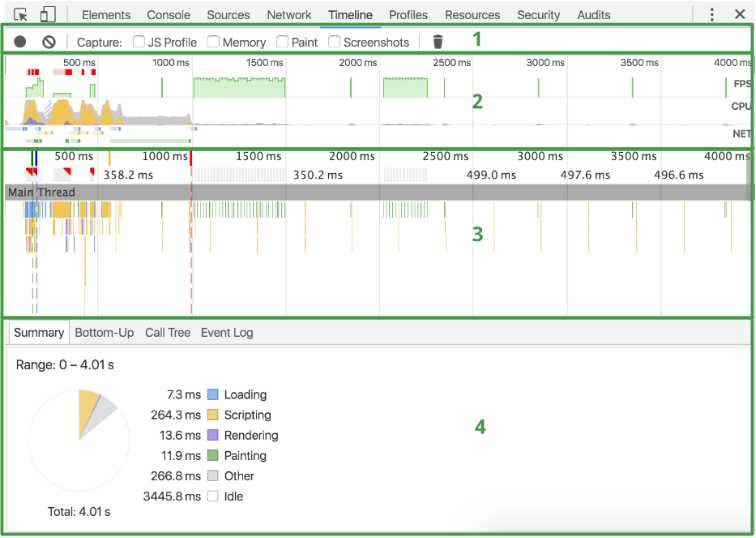
Task: Click the 3445.8 ms Idle value
Action: 172,496
